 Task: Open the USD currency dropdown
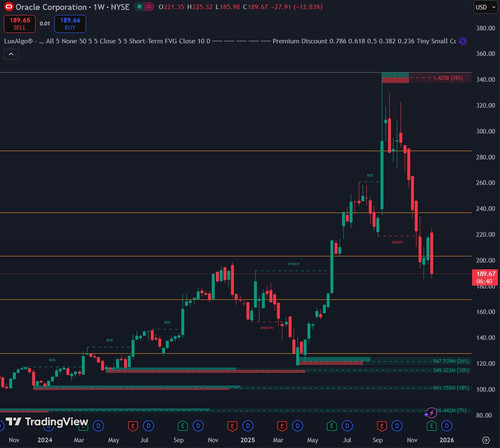pyautogui.click(x=486, y=7)
